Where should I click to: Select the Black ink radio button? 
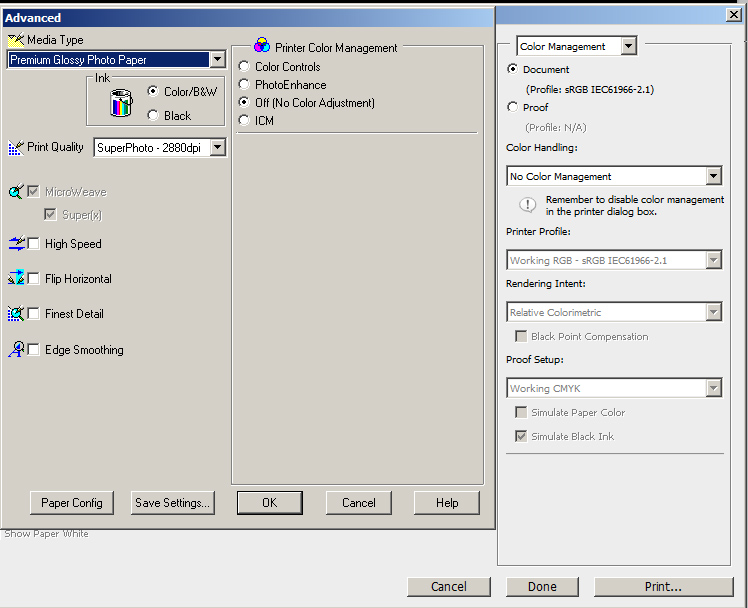[153, 116]
